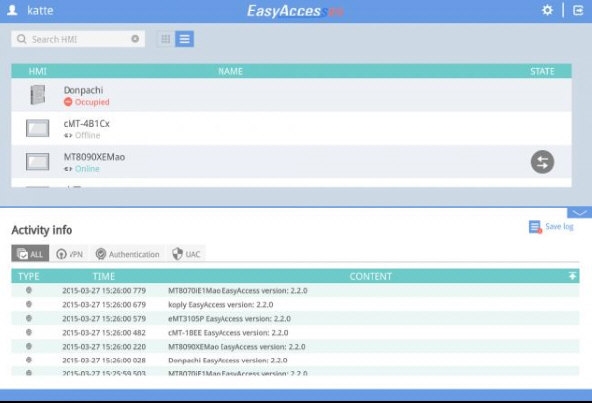This screenshot has height=403, width=592.
Task: Sort by the HMI column header
Action: (x=38, y=71)
